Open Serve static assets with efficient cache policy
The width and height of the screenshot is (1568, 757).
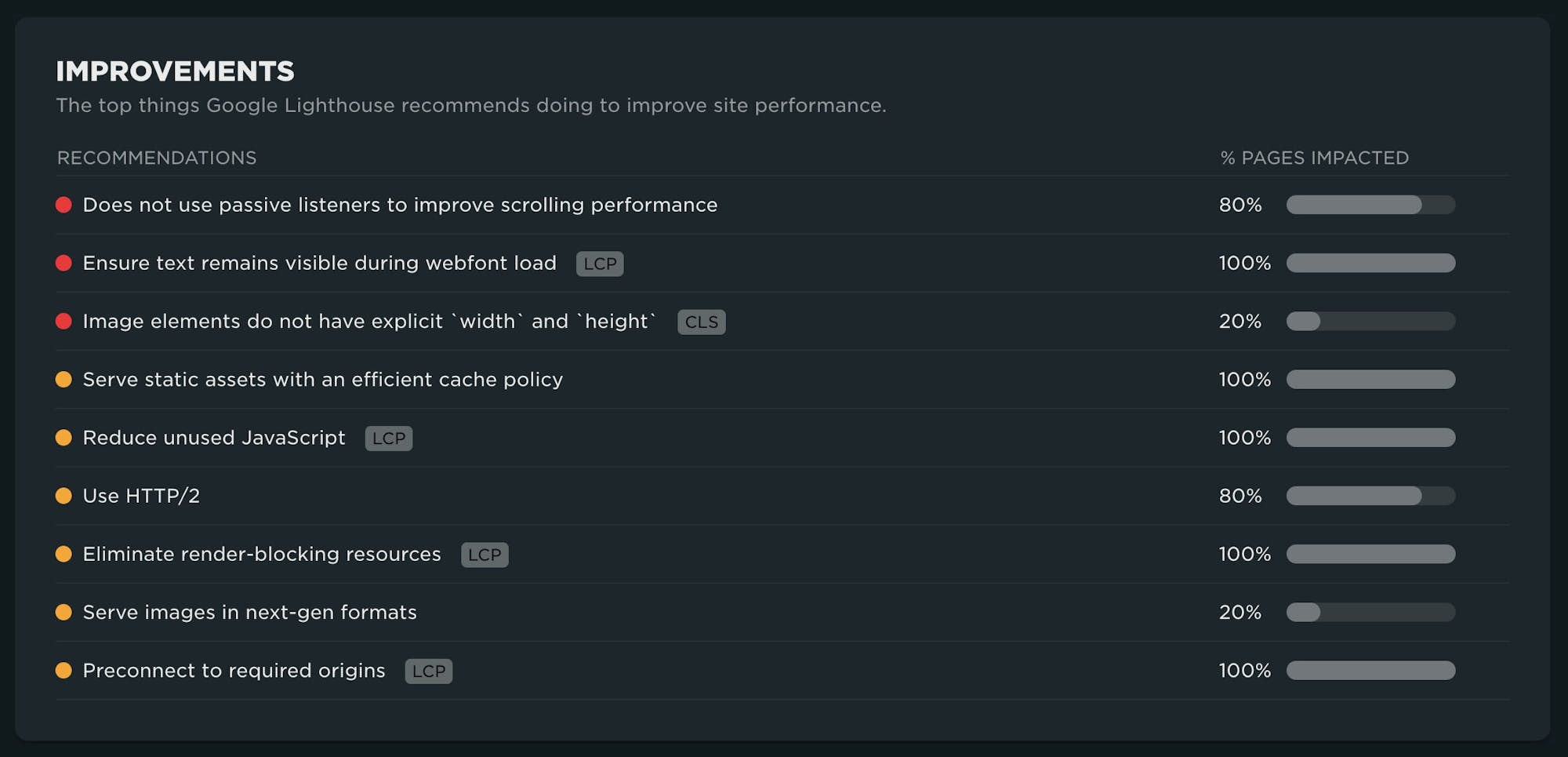point(323,380)
